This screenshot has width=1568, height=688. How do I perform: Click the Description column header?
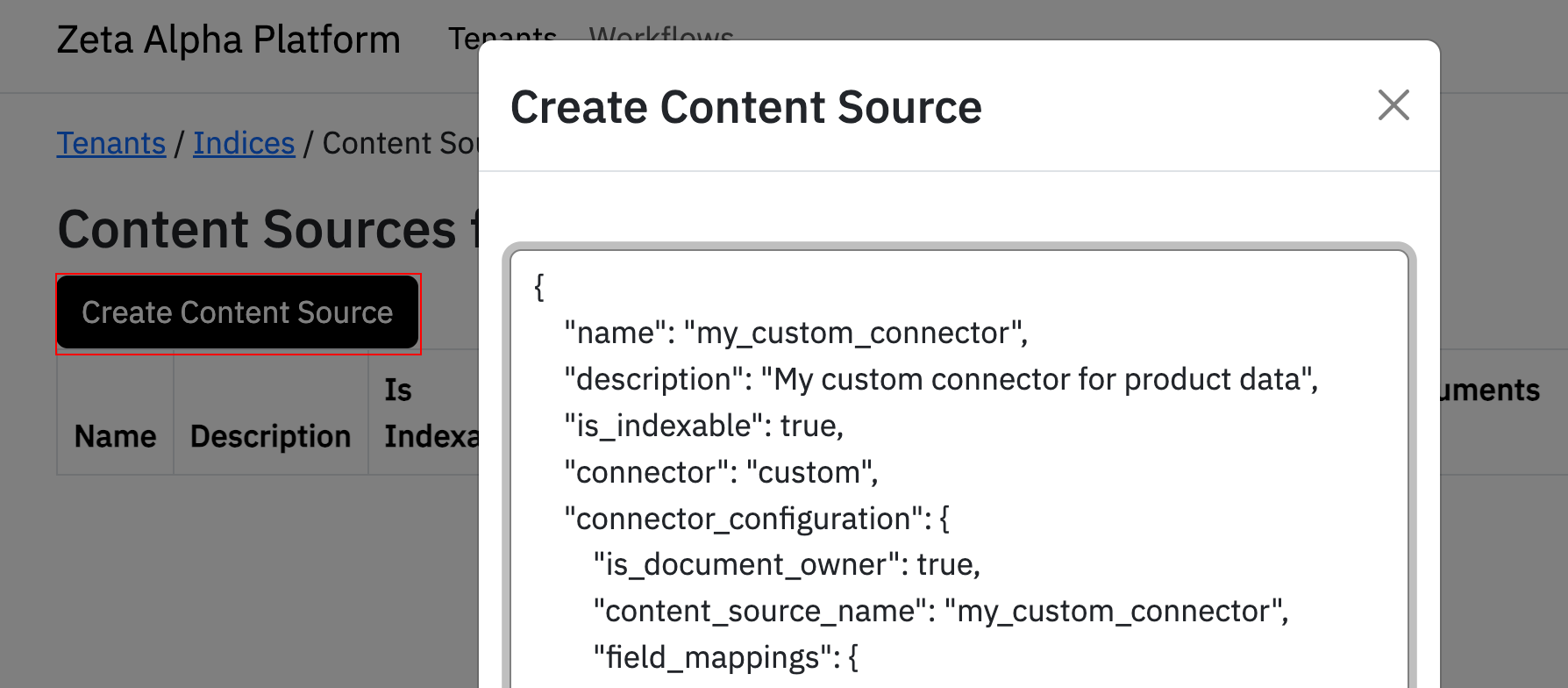[270, 436]
